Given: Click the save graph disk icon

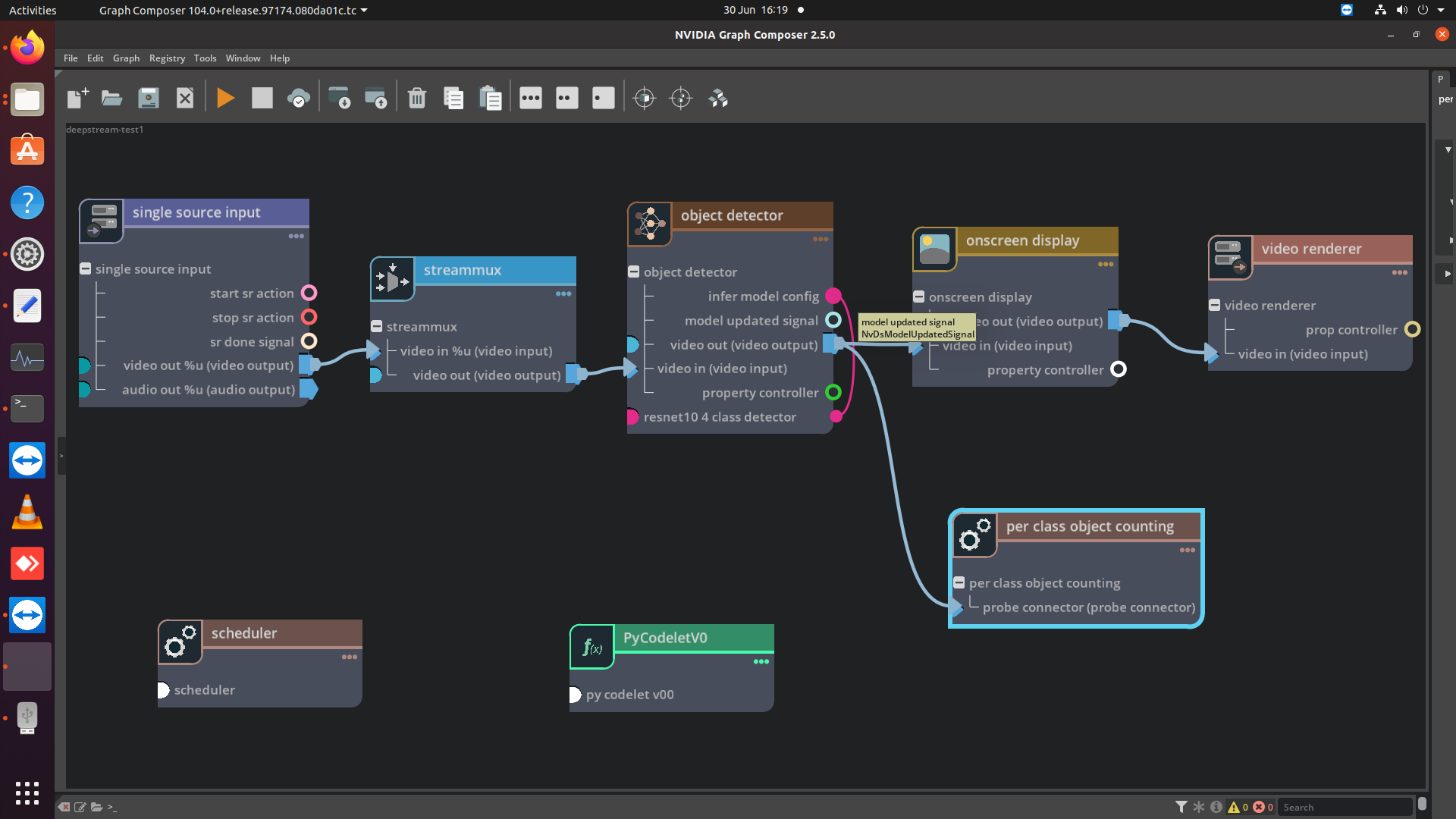Looking at the screenshot, I should [149, 98].
